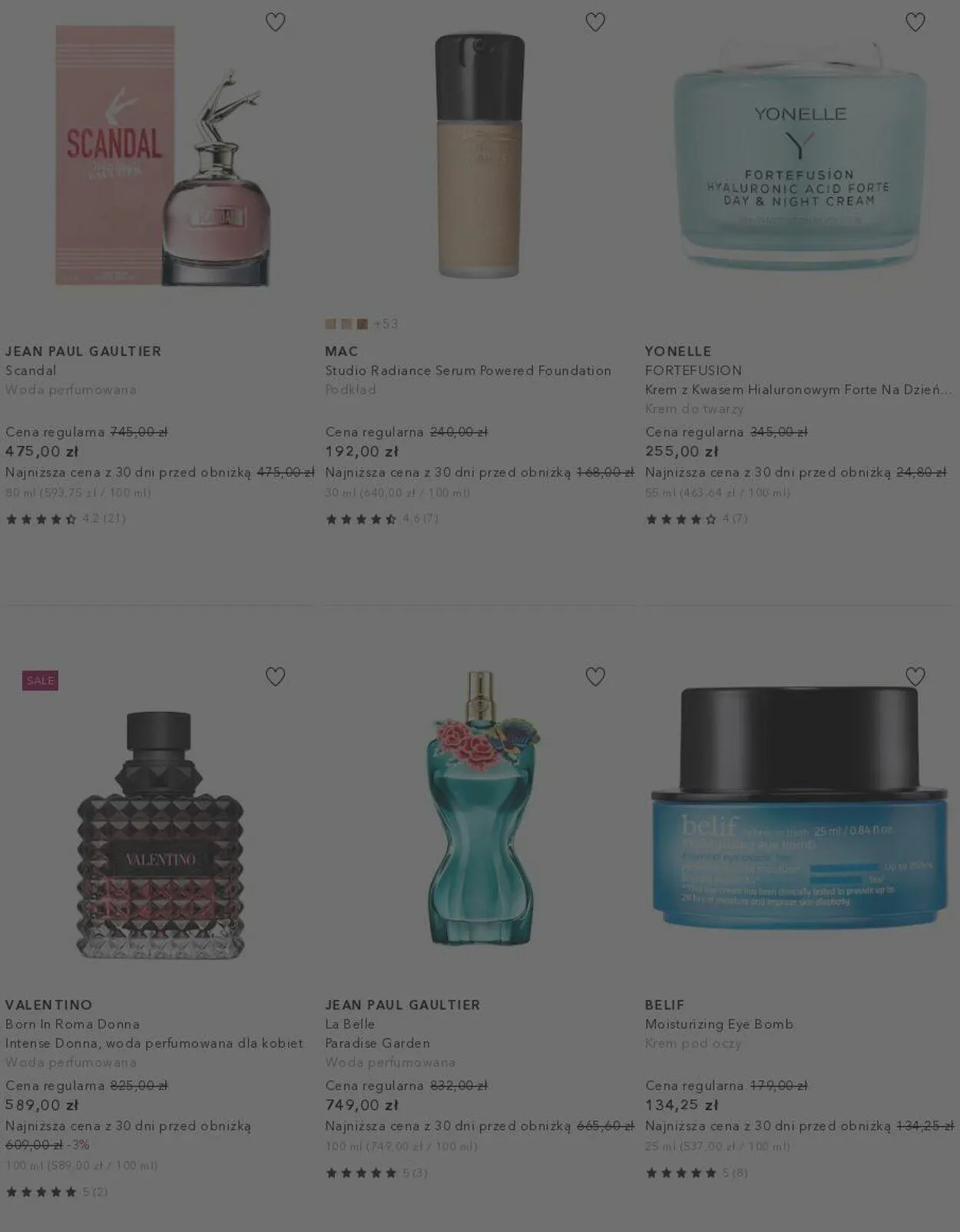The height and width of the screenshot is (1232, 960).
Task: Show the +53 more foundation shades
Action: pos(386,324)
